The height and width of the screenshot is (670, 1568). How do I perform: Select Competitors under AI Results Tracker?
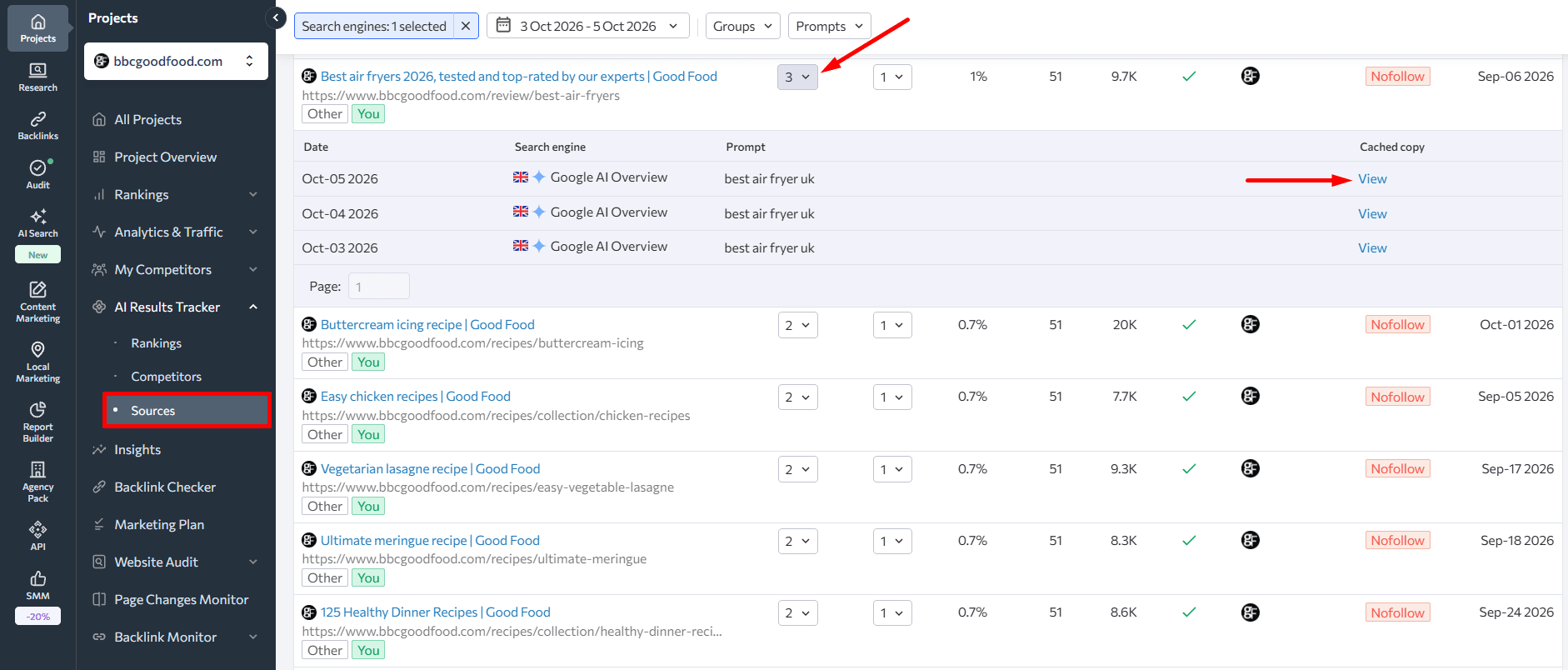pyautogui.click(x=166, y=377)
